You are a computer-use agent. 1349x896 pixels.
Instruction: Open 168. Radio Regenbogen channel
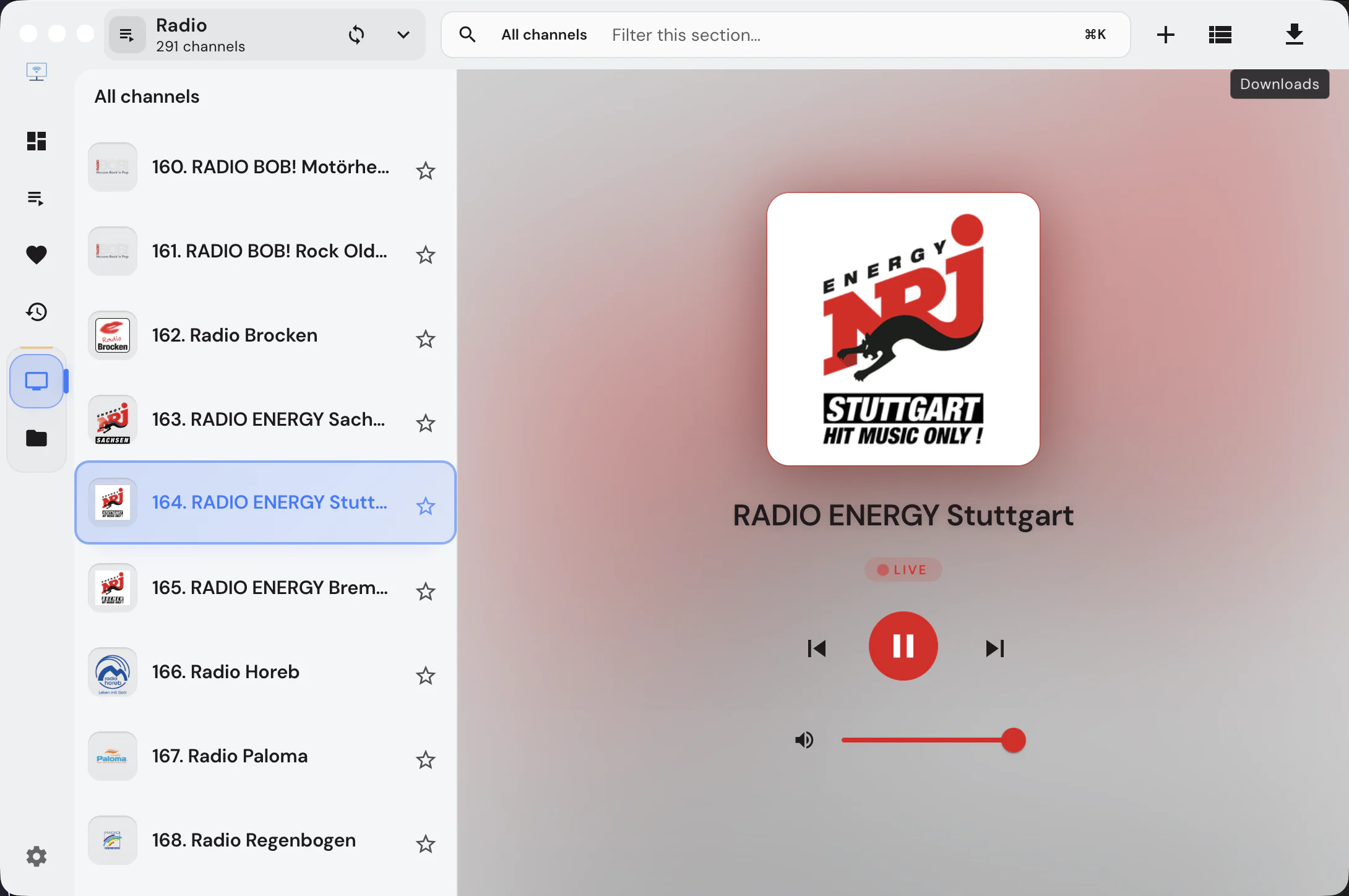pyautogui.click(x=265, y=840)
